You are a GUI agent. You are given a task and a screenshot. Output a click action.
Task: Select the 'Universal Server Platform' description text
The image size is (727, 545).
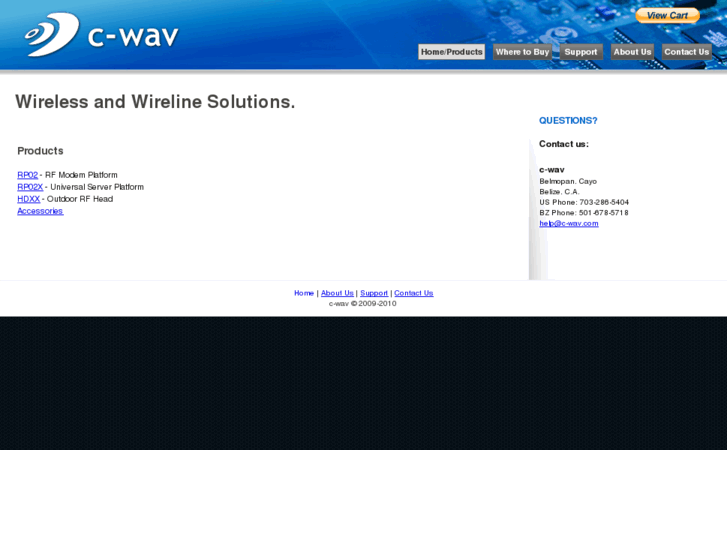point(97,187)
